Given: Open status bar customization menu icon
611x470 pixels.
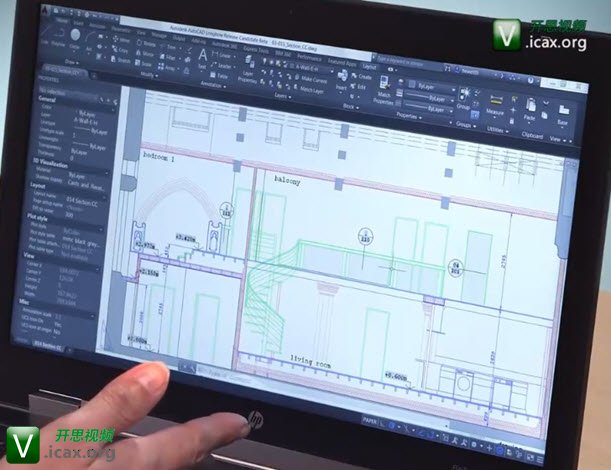Looking at the screenshot, I should coord(540,459).
